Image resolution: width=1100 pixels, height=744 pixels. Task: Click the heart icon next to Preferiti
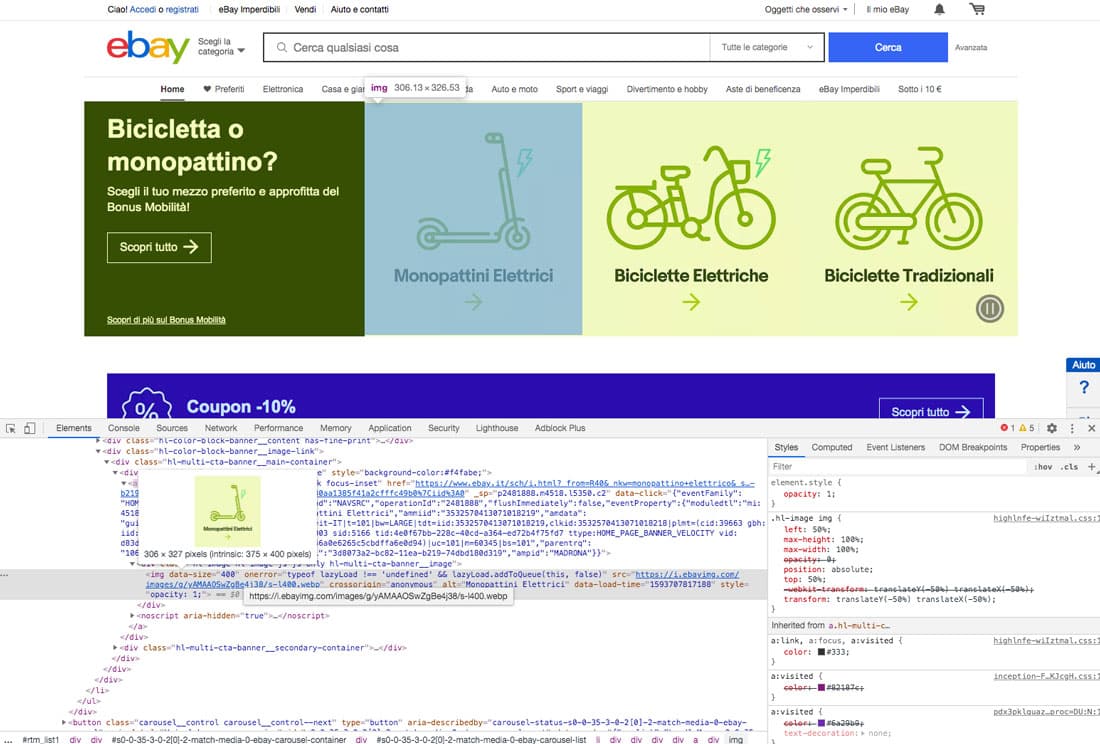tap(207, 89)
